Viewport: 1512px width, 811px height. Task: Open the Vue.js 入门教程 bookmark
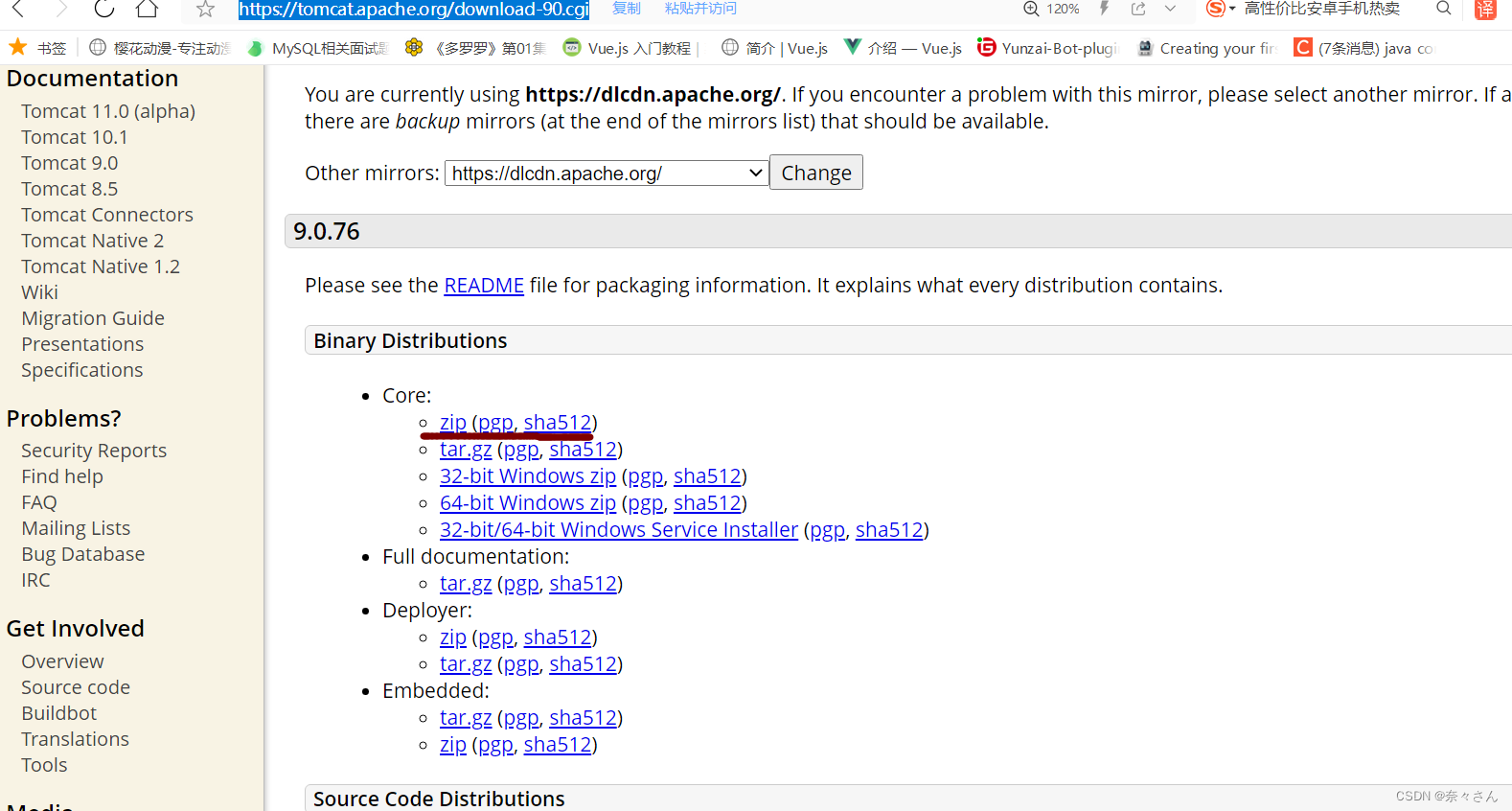(x=631, y=48)
